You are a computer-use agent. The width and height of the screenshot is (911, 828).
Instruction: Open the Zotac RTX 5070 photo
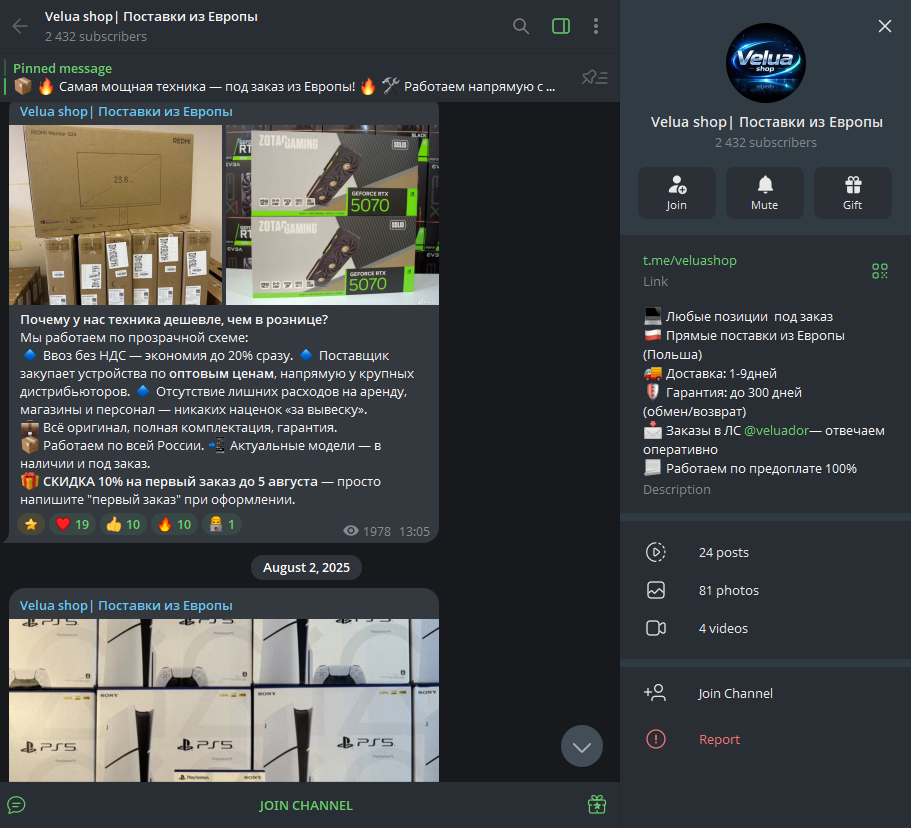pyautogui.click(x=331, y=214)
